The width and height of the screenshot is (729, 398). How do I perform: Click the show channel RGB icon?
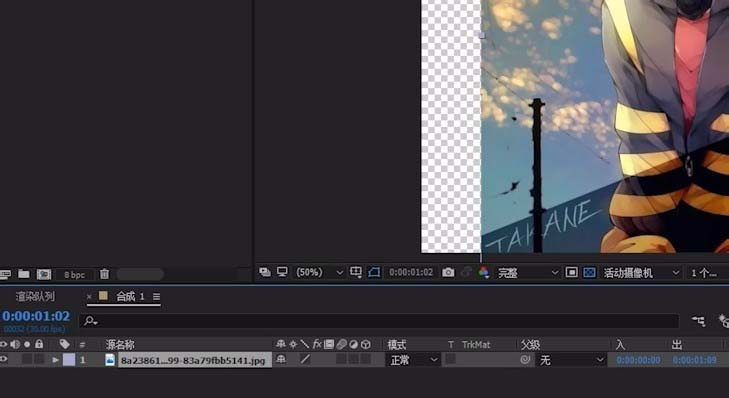click(x=484, y=272)
